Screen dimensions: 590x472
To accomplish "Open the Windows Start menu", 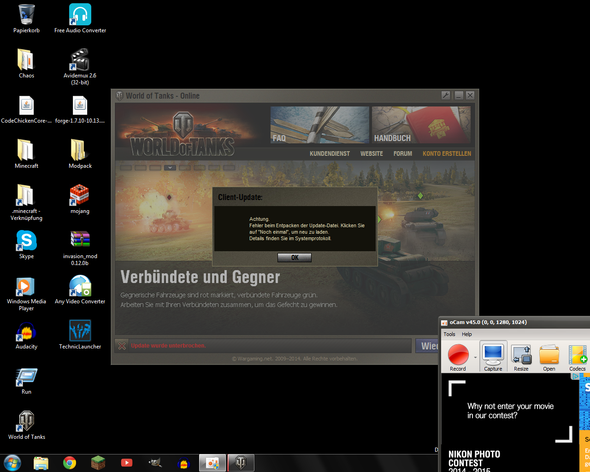I will [12, 463].
